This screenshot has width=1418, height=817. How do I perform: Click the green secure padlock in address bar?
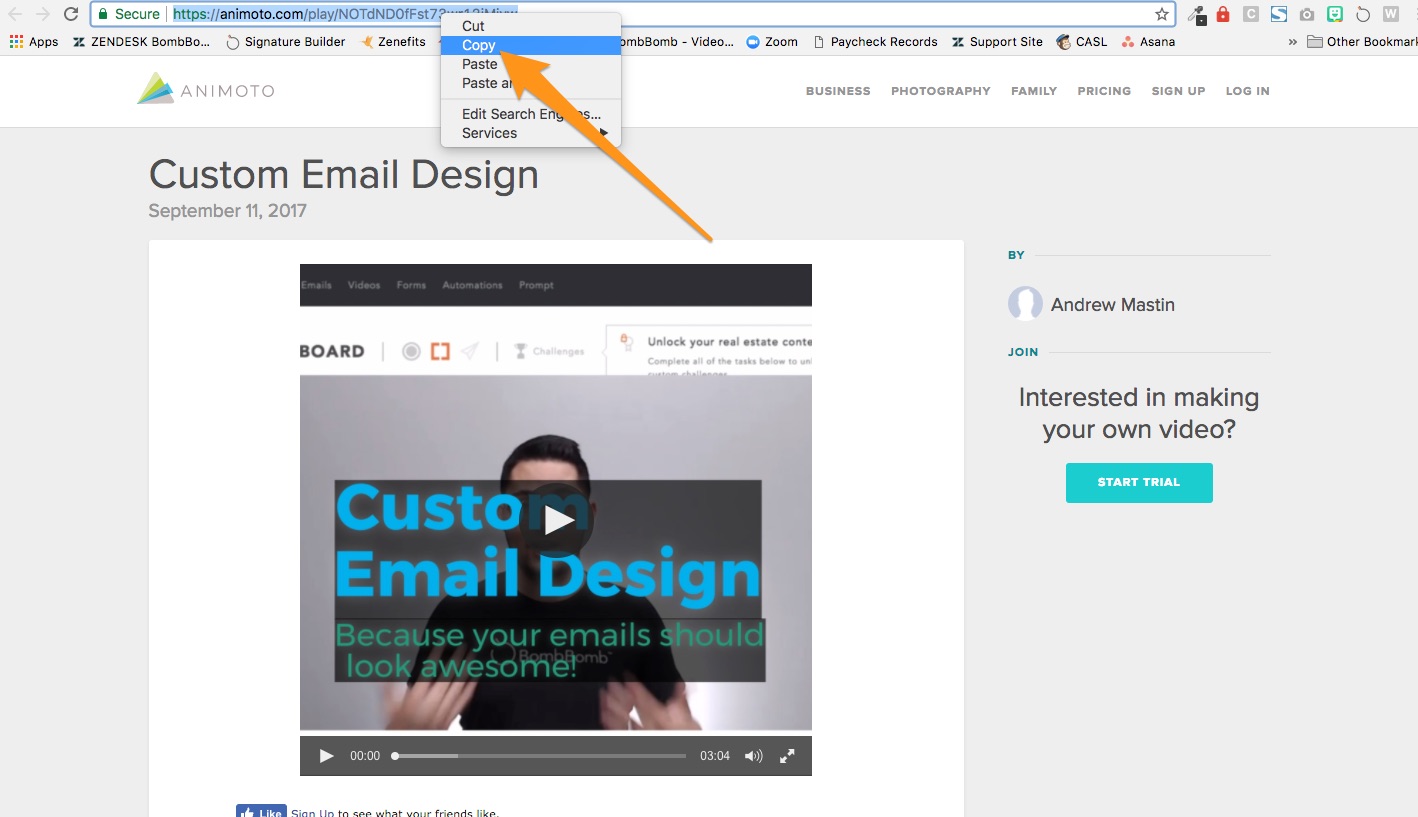(x=102, y=14)
